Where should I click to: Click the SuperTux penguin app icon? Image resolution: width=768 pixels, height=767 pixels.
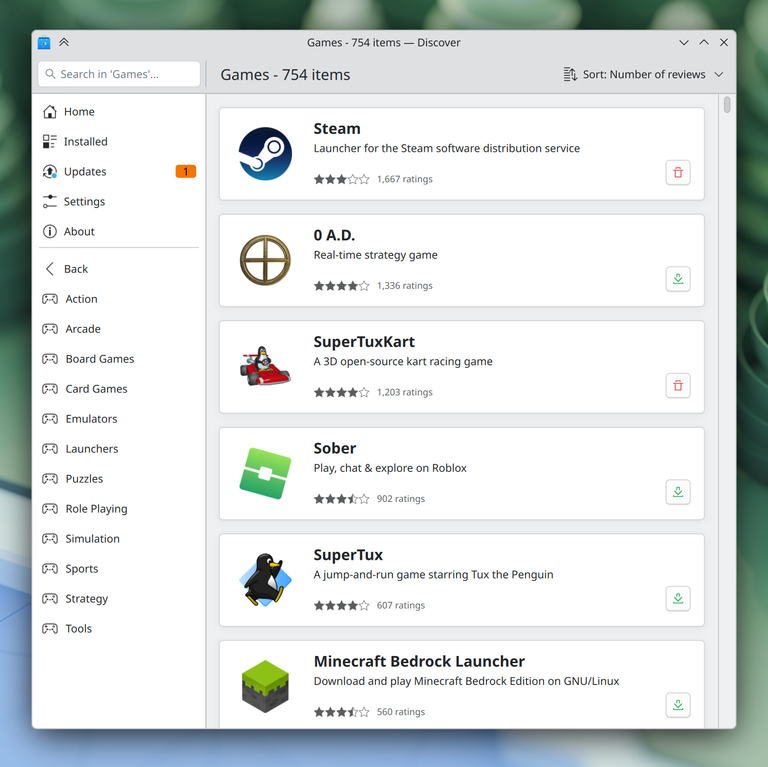(x=265, y=580)
